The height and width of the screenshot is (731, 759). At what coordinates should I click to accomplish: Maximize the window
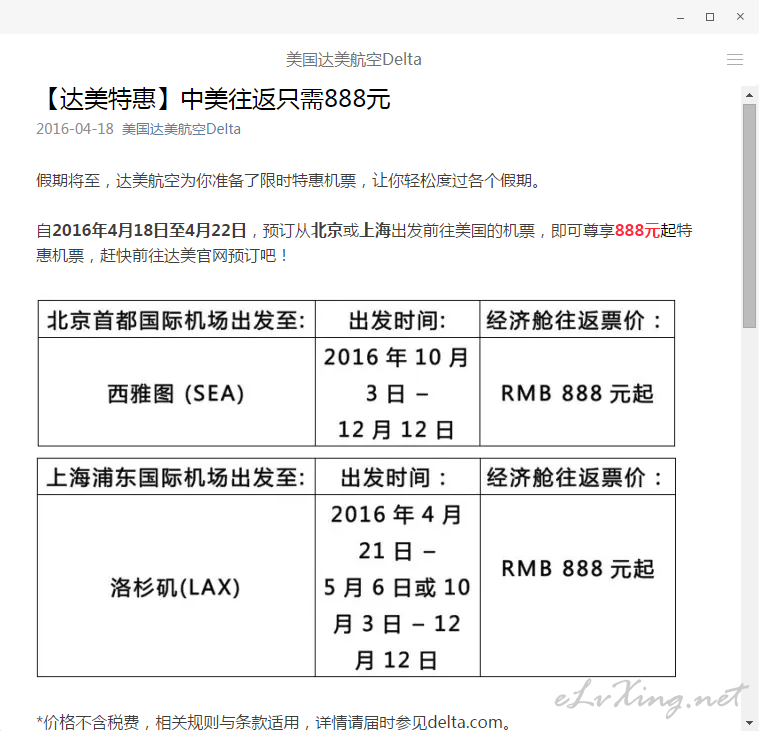pyautogui.click(x=710, y=17)
